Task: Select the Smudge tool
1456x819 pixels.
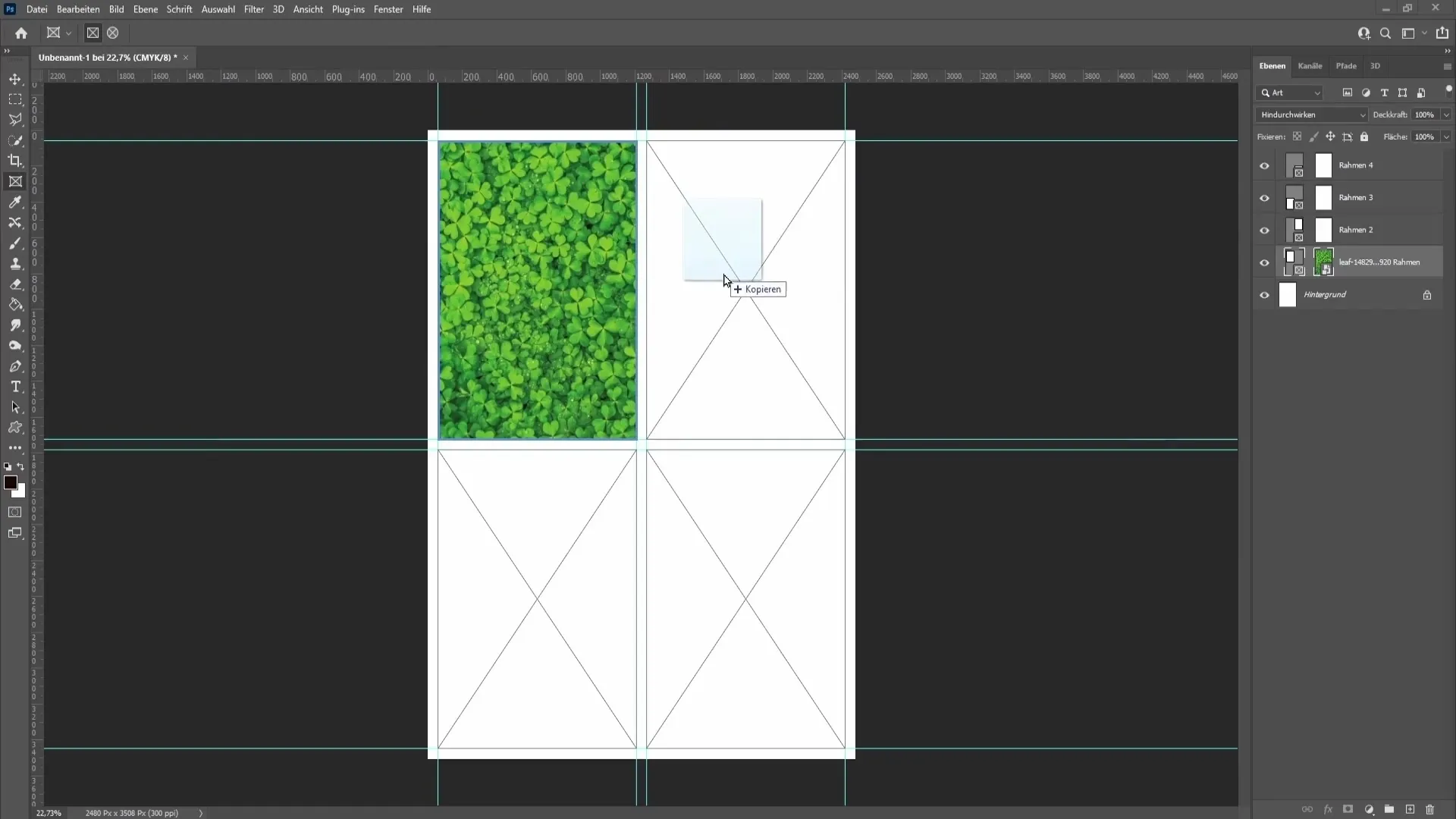Action: tap(15, 325)
